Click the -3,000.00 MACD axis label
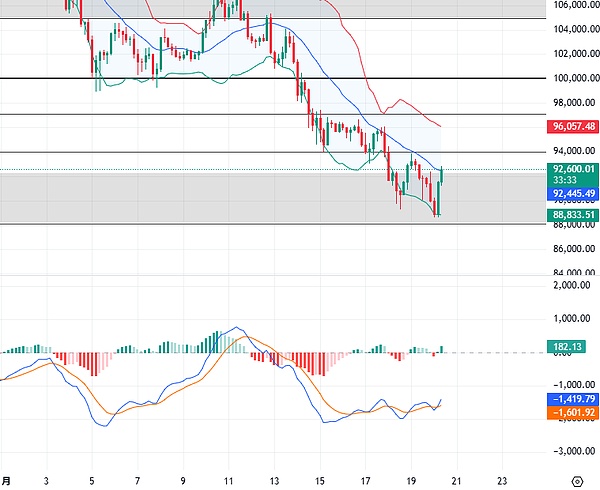This screenshot has width=600, height=490. click(x=573, y=451)
